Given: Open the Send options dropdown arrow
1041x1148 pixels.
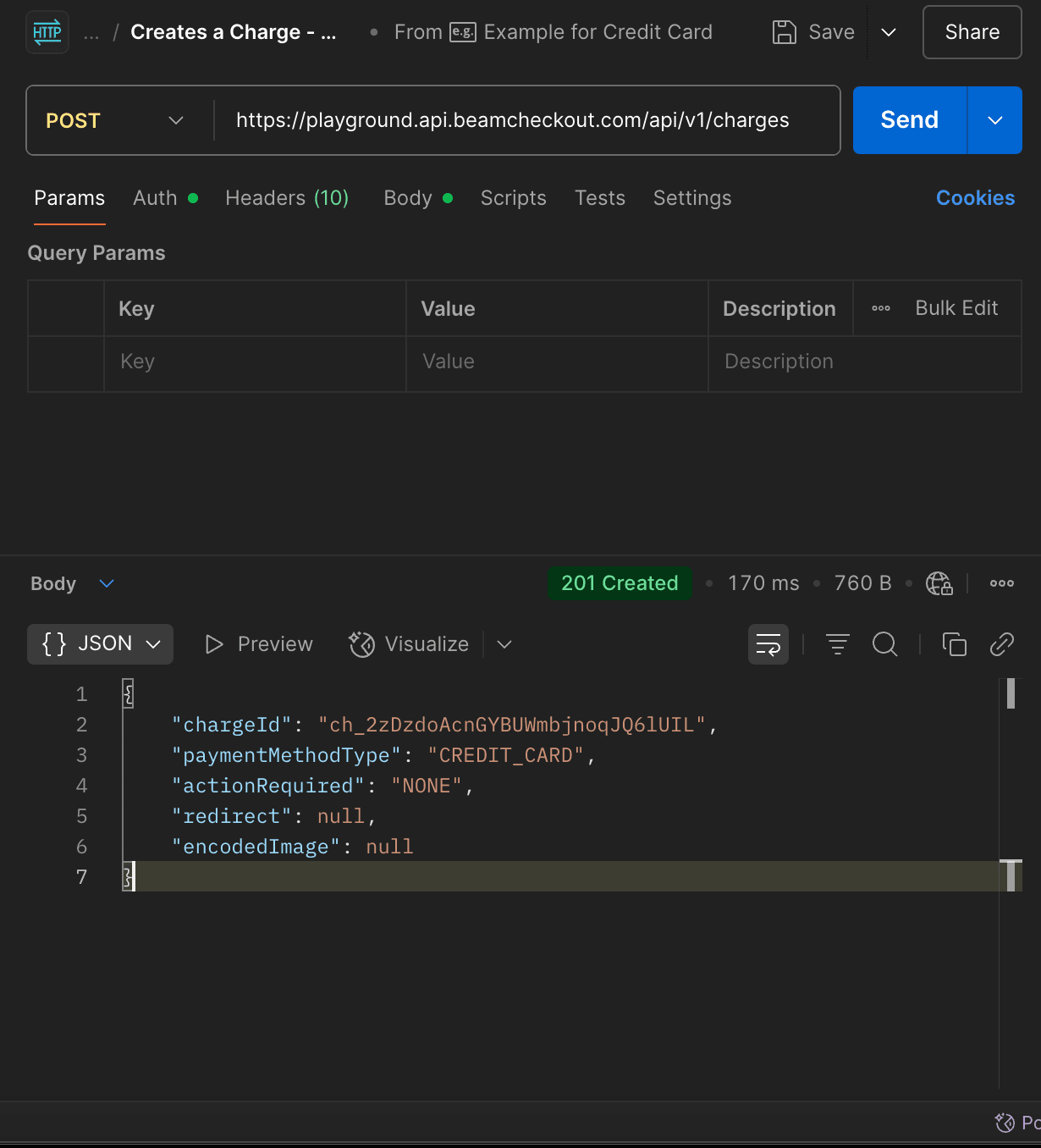Looking at the screenshot, I should point(994,120).
